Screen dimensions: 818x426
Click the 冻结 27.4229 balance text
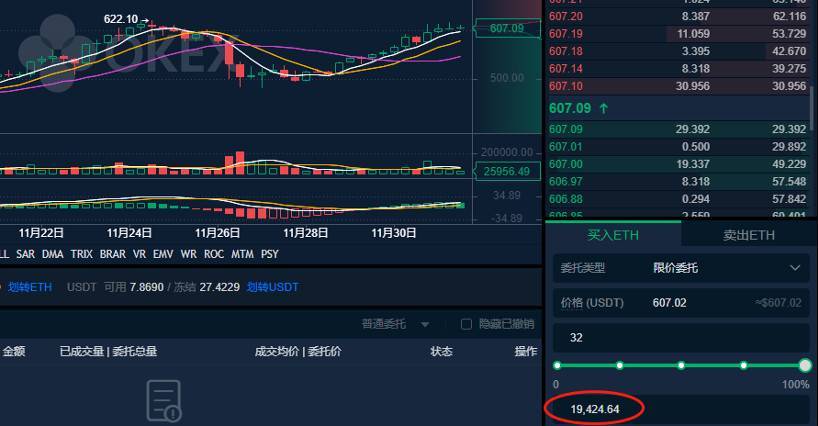pos(207,287)
